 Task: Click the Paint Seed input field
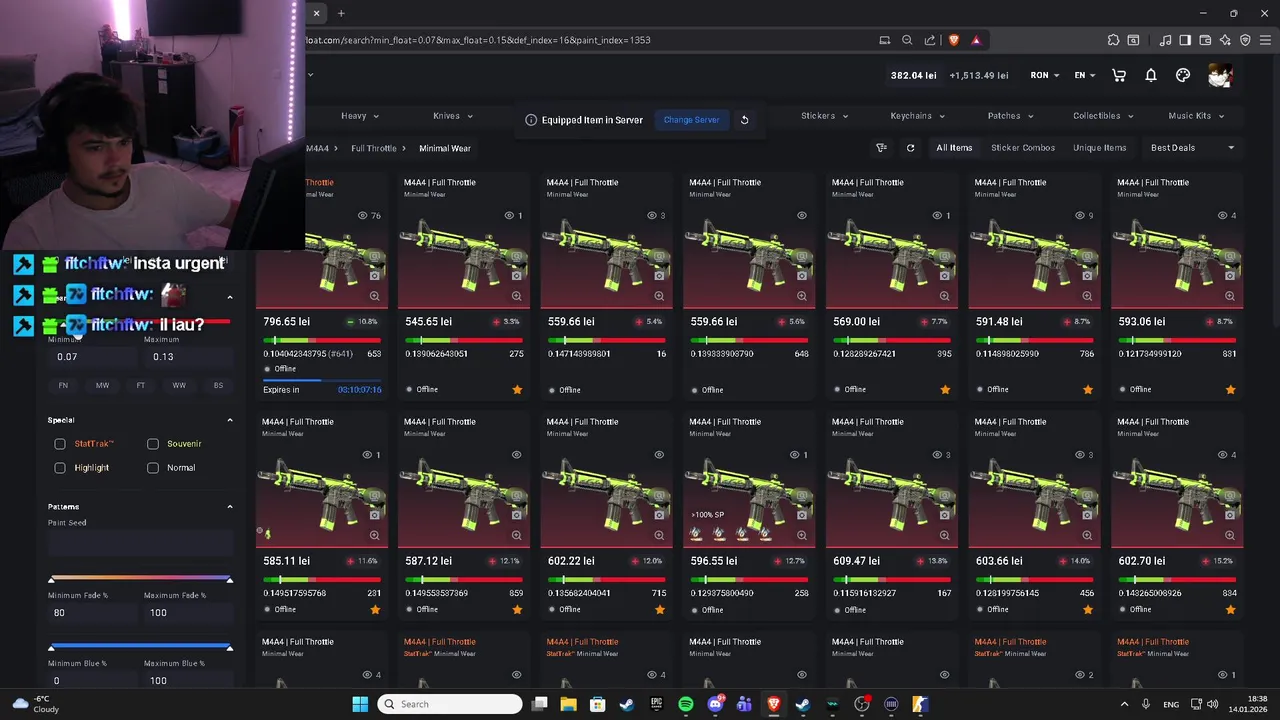click(140, 542)
